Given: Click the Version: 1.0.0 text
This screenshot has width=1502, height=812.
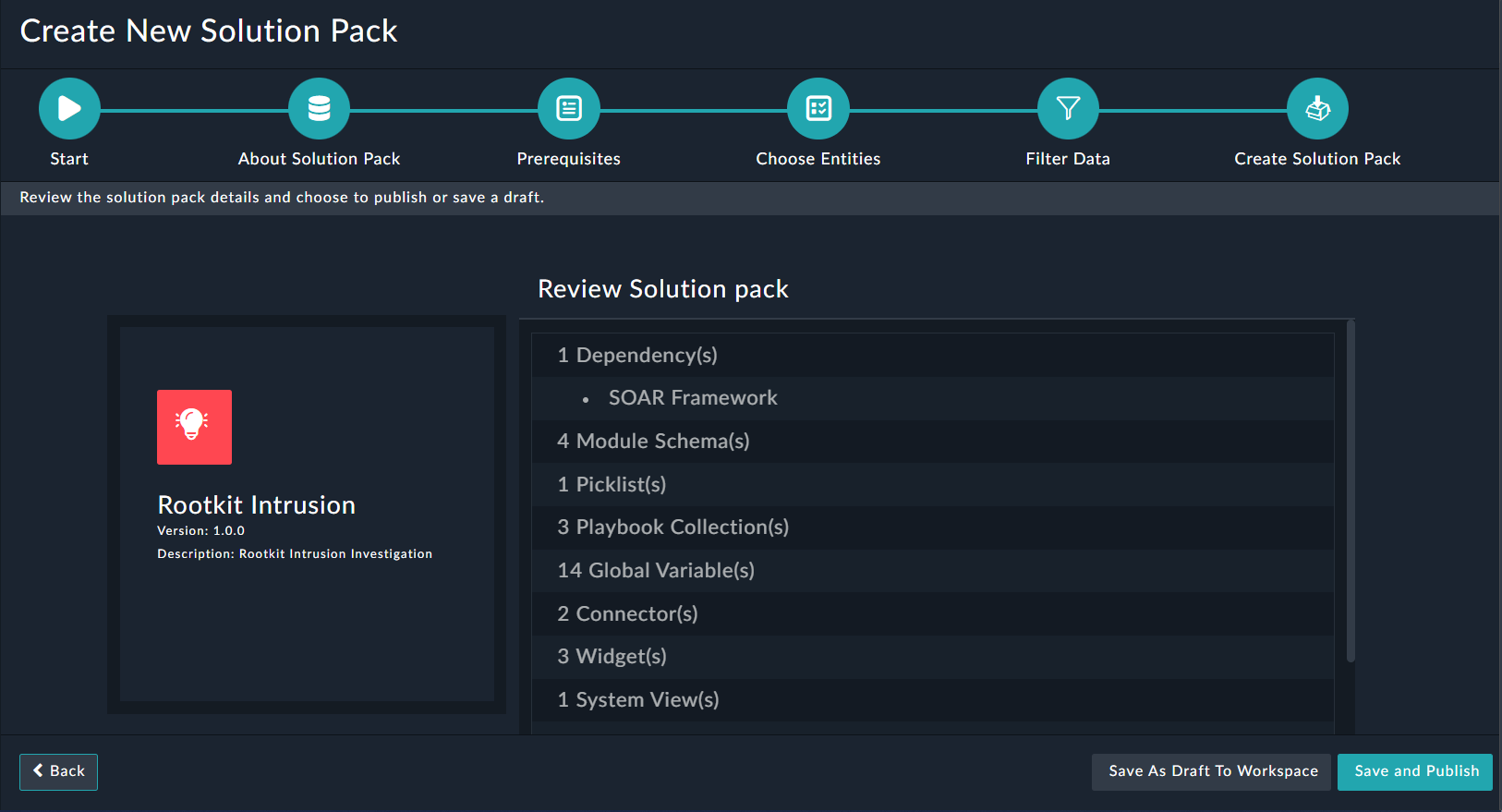Looking at the screenshot, I should coord(200,531).
